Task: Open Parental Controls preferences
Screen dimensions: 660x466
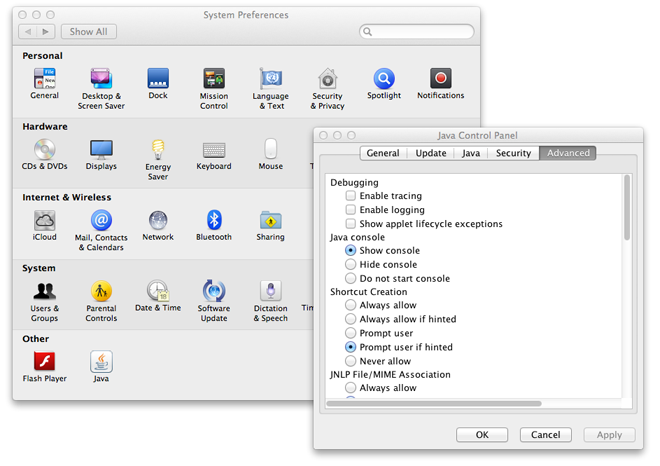Action: 101,301
